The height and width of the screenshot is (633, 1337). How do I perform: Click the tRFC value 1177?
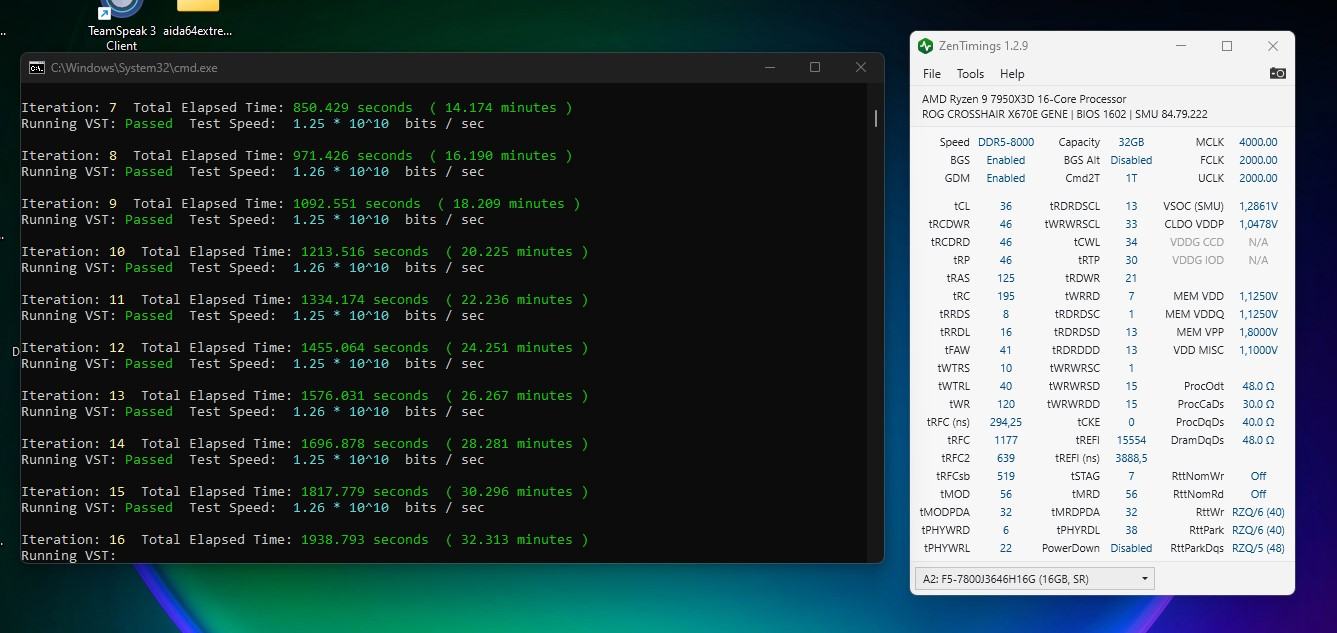1006,440
